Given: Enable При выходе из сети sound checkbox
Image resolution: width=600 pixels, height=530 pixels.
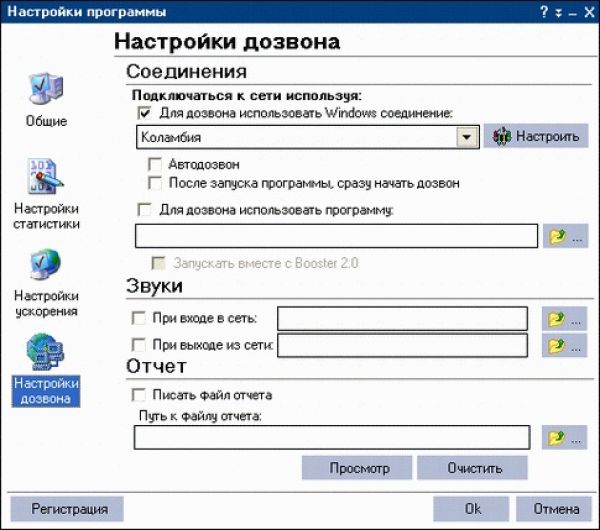Looking at the screenshot, I should pos(138,345).
